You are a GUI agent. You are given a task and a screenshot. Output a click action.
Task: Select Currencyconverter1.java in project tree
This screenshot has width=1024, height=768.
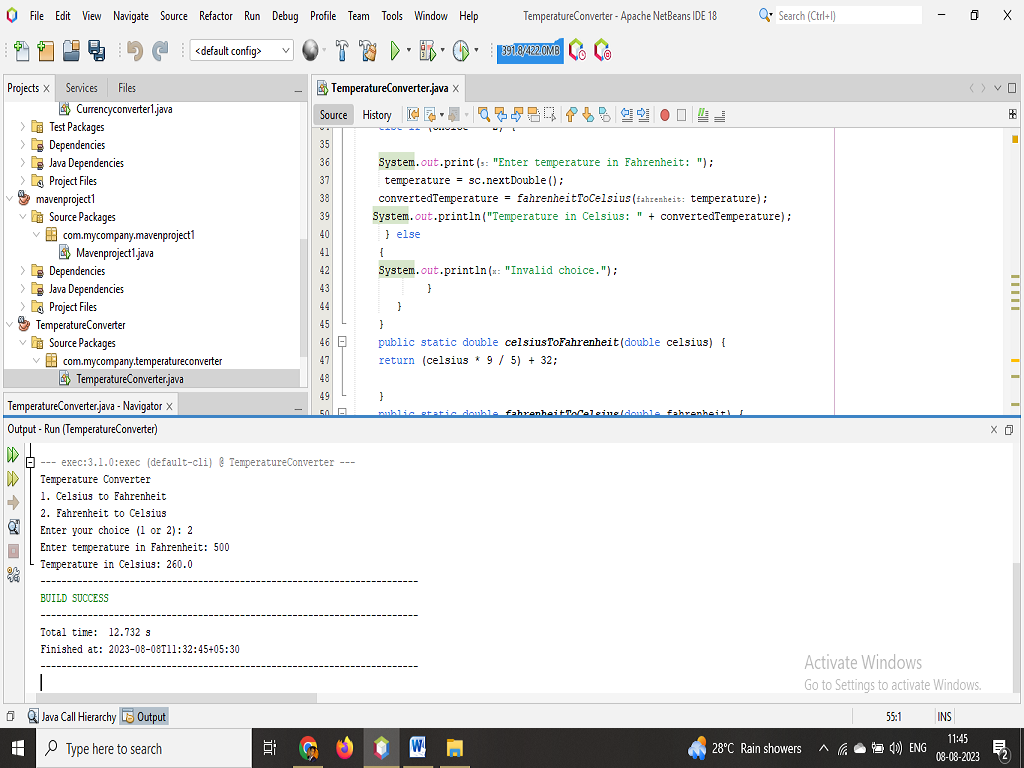point(124,109)
